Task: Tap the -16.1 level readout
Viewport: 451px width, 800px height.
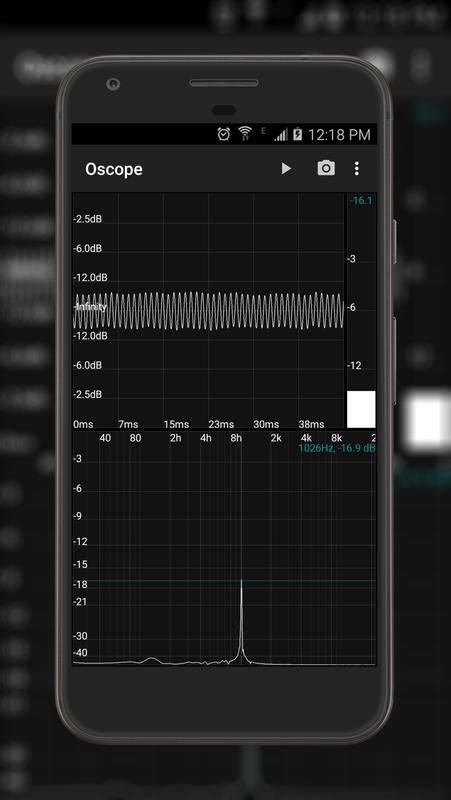Action: tap(361, 201)
